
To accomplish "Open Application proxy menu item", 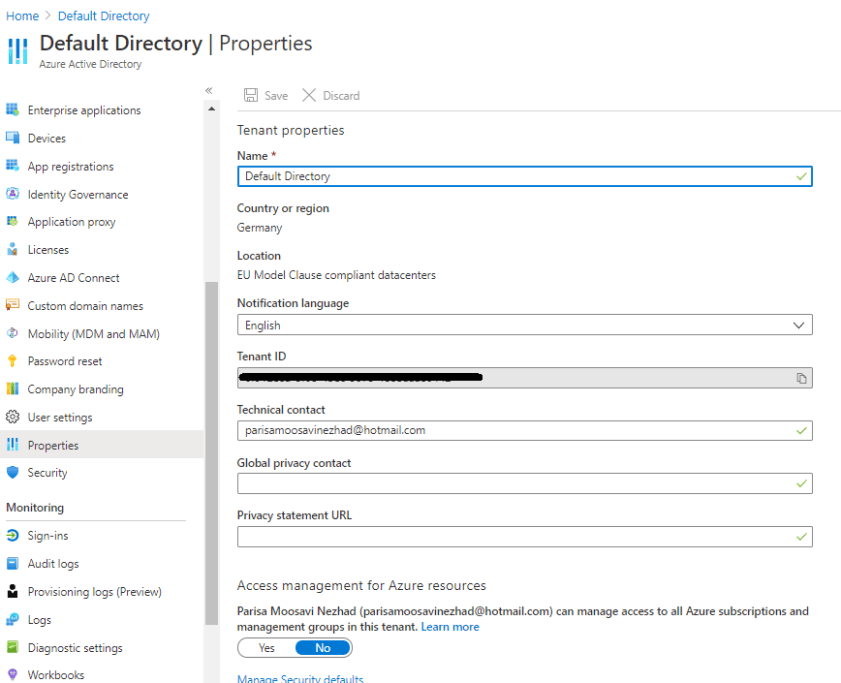I will (71, 222).
